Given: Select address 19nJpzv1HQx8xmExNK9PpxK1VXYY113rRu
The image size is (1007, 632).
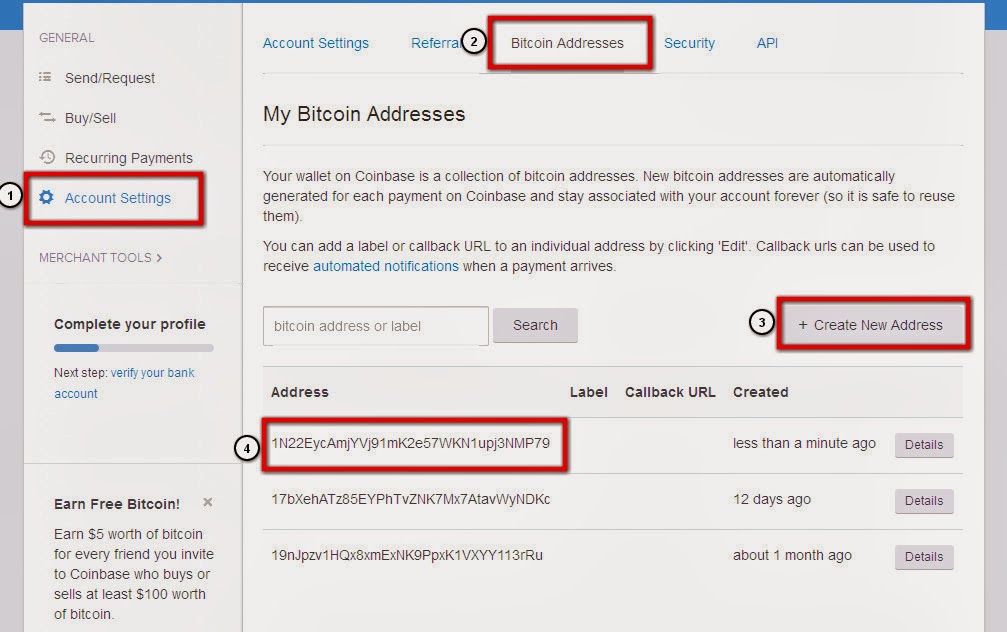Looking at the screenshot, I should [x=407, y=555].
